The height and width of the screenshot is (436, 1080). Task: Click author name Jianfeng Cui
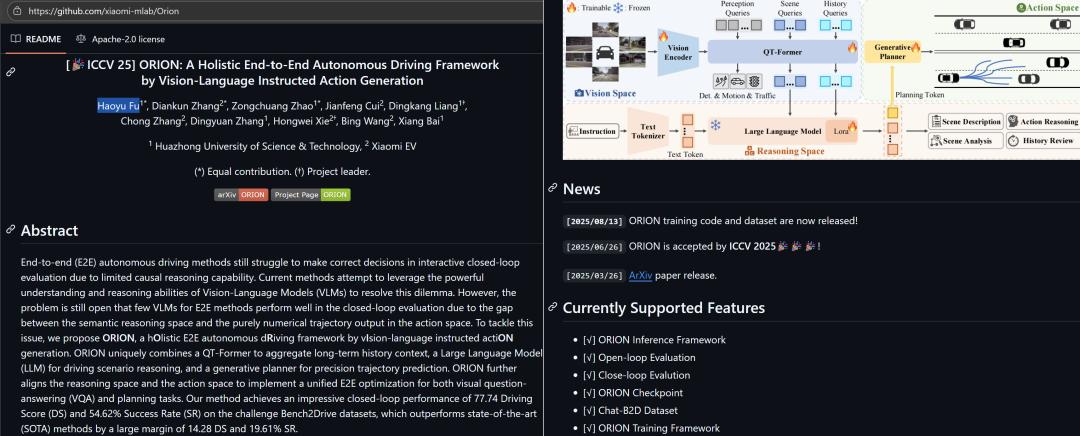click(353, 106)
